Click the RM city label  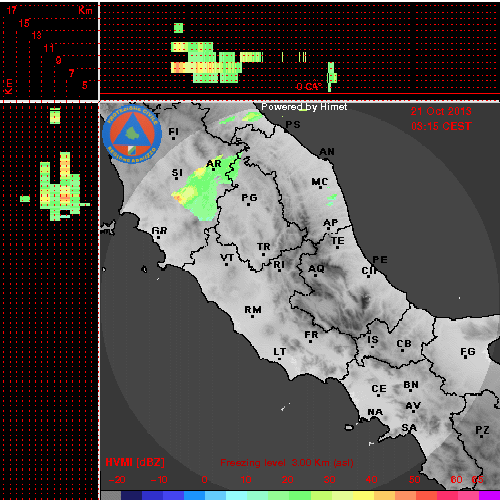[x=253, y=310]
